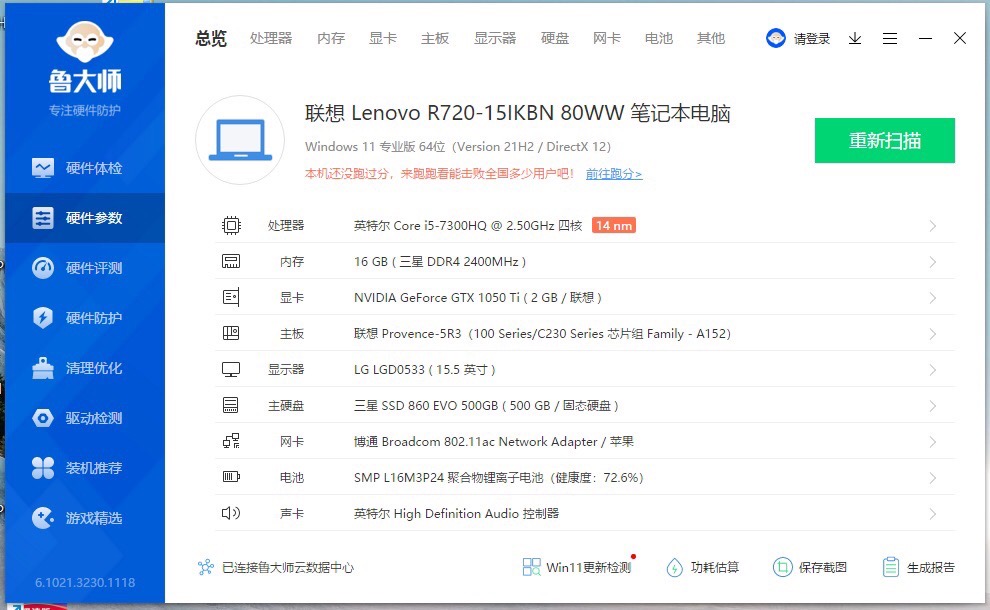Open the hamburger menu icon
This screenshot has width=990, height=610.
coord(890,39)
